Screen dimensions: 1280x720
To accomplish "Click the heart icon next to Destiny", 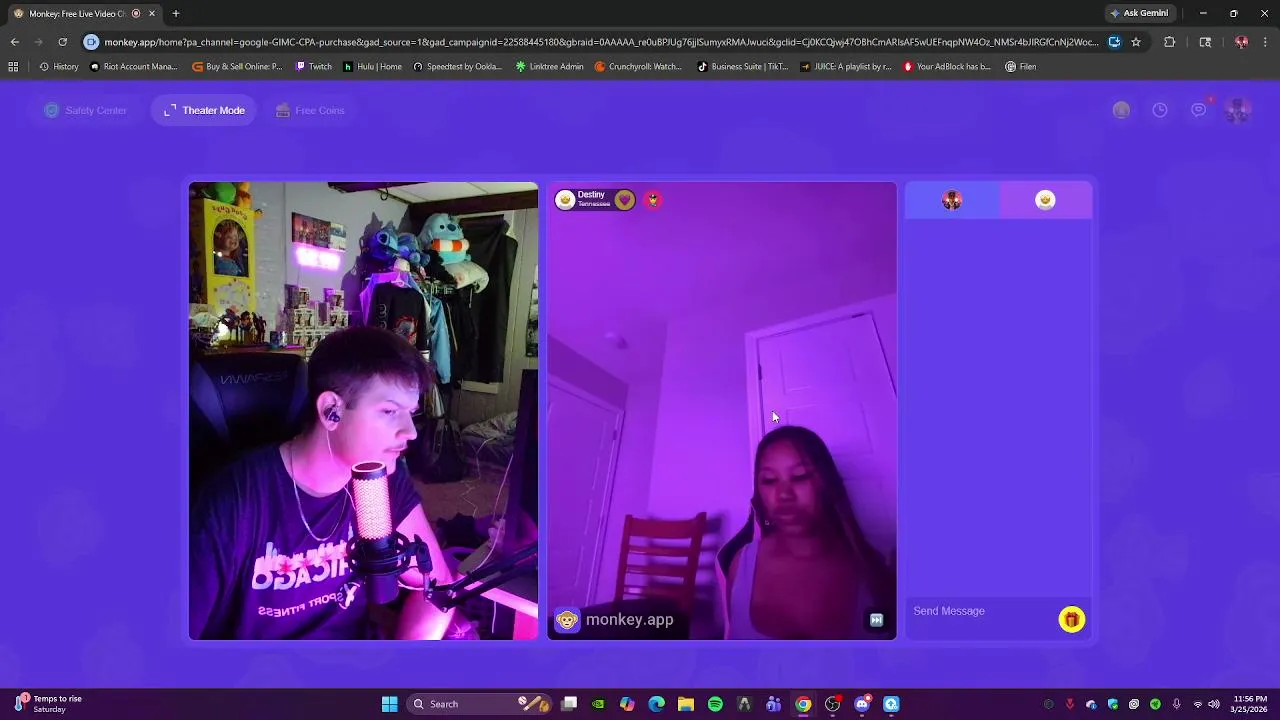I will (x=625, y=200).
